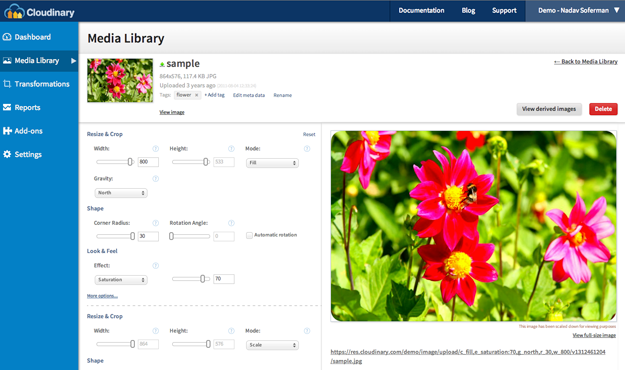Click View full-size image link
Image resolution: width=625 pixels, height=370 pixels.
[594, 335]
